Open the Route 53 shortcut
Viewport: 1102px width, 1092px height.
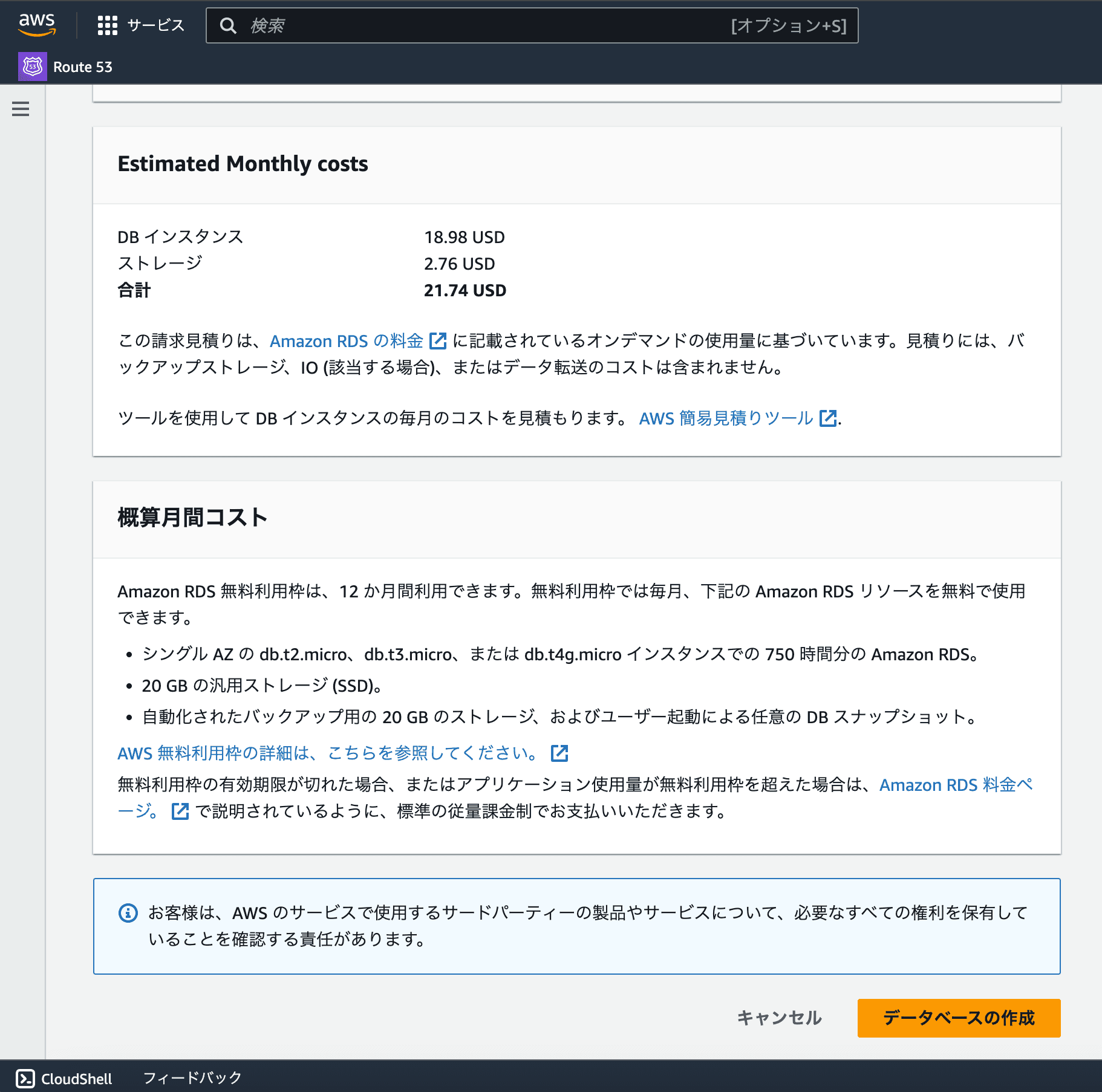coord(83,67)
